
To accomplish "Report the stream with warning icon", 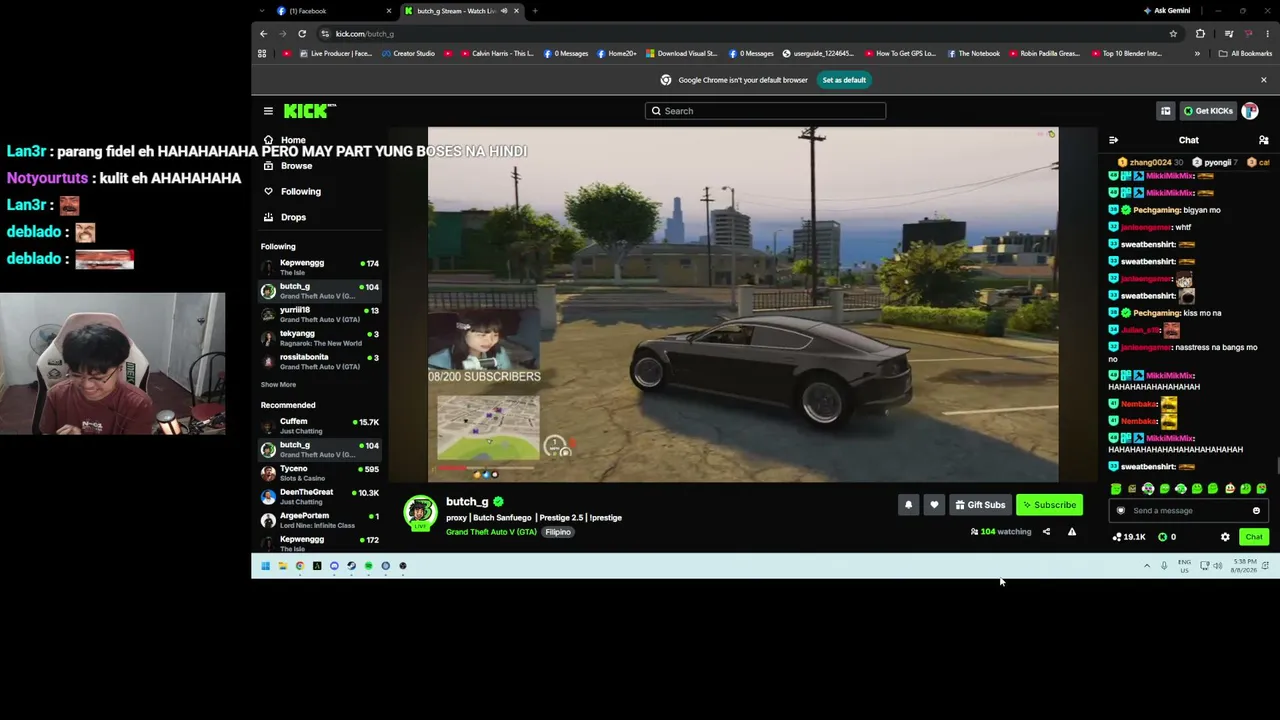I will click(1072, 532).
